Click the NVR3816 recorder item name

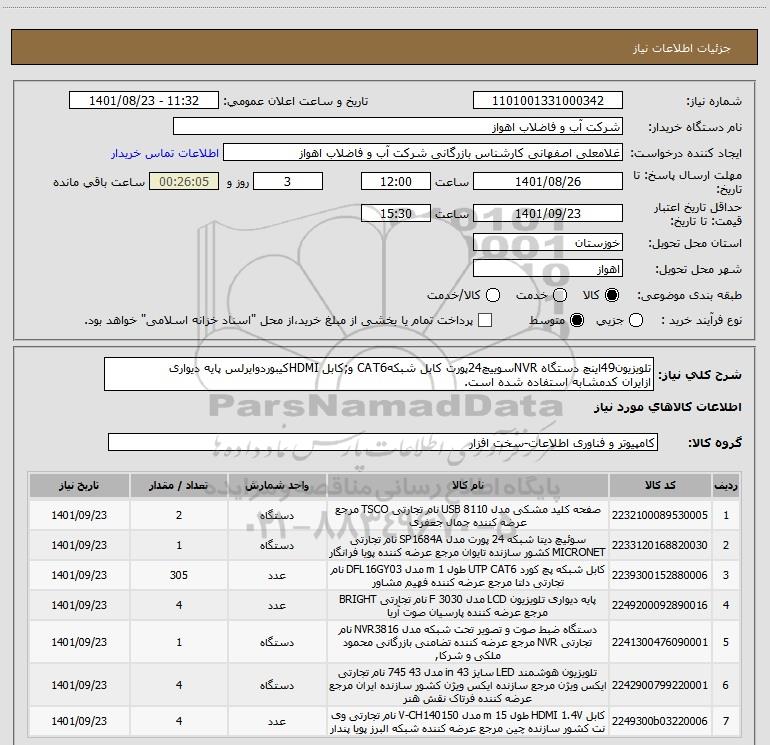click(468, 642)
